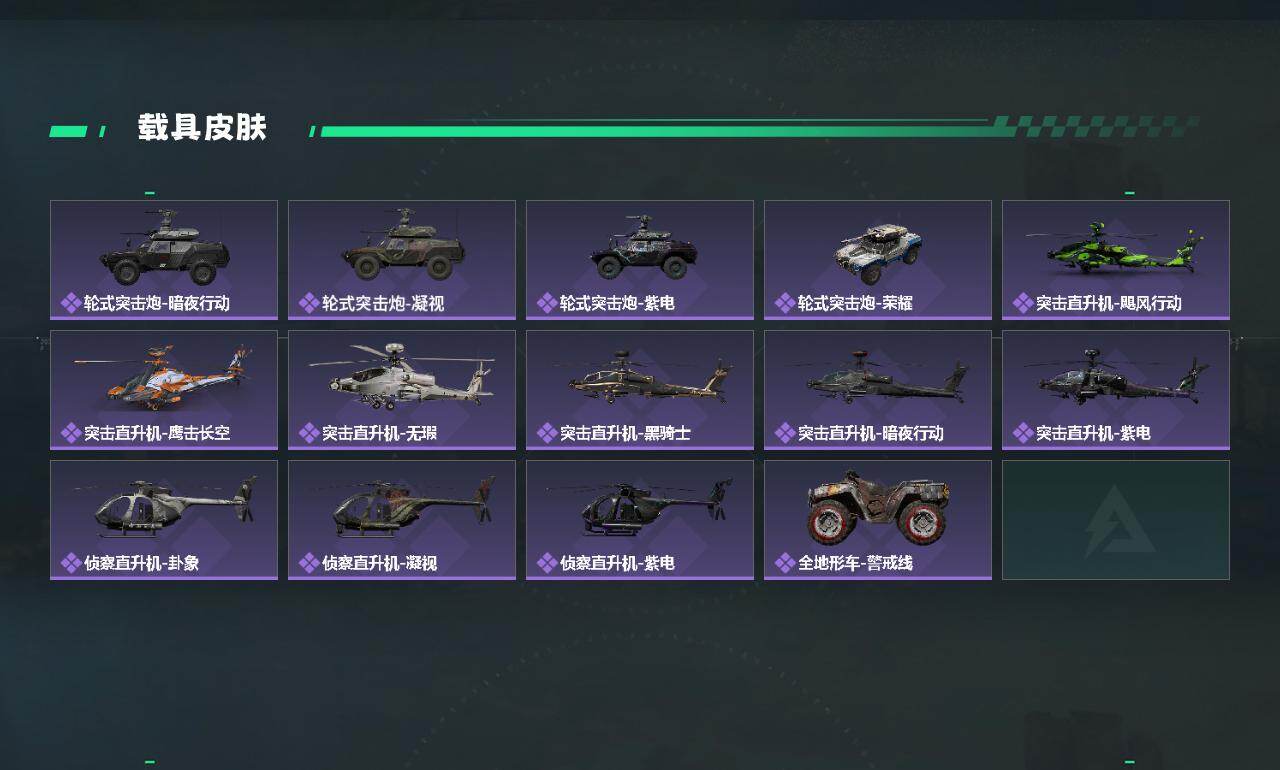Select the grey 突击直升机-无限 helicopter

click(402, 390)
